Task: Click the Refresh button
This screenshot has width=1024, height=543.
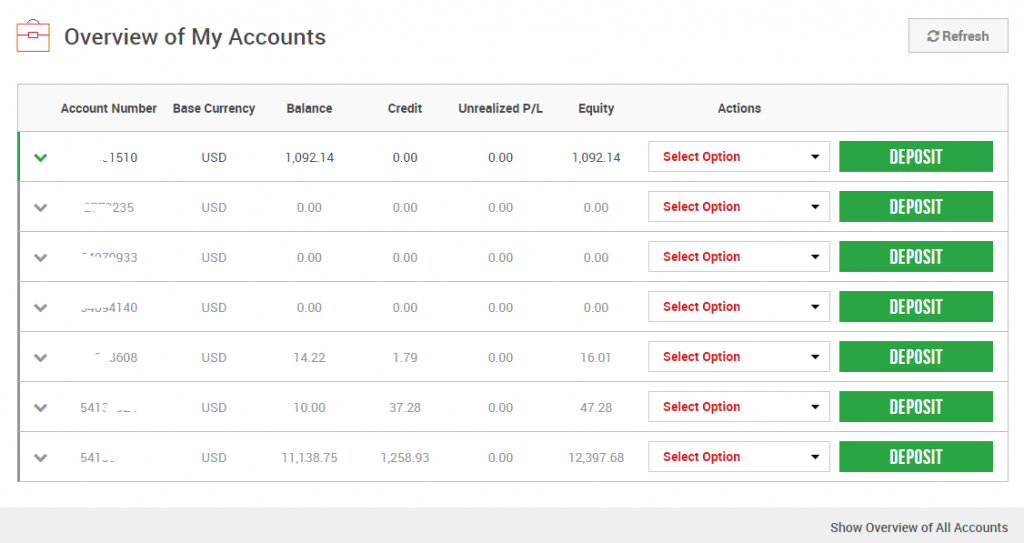Action: (x=958, y=36)
